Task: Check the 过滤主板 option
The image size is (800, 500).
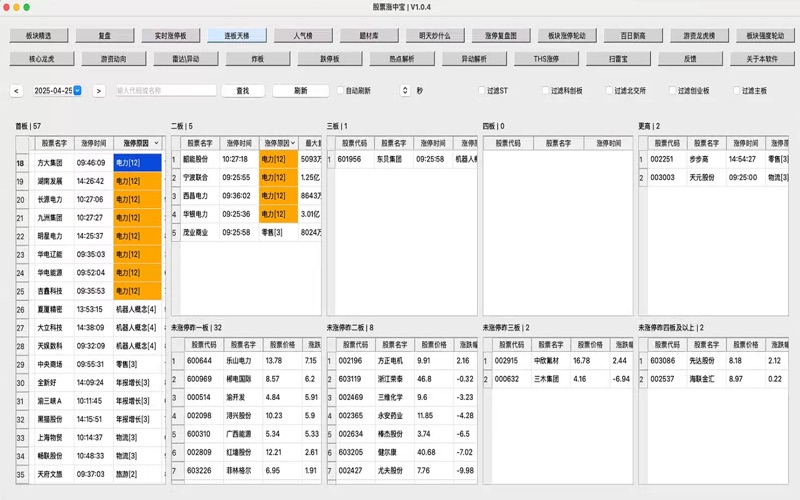Action: pyautogui.click(x=737, y=91)
